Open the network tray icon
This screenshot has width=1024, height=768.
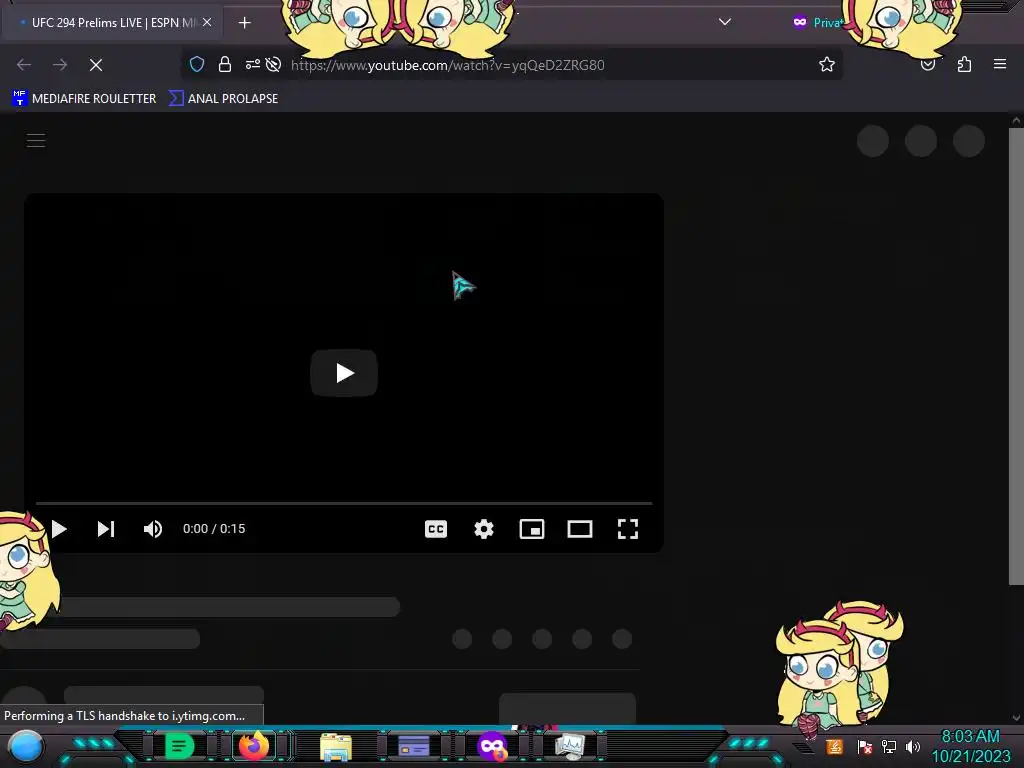click(x=889, y=746)
